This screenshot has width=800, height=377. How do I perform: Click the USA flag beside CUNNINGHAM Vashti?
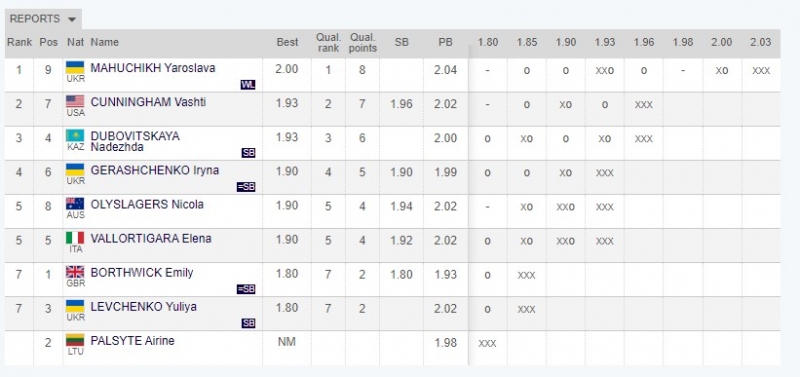point(75,102)
